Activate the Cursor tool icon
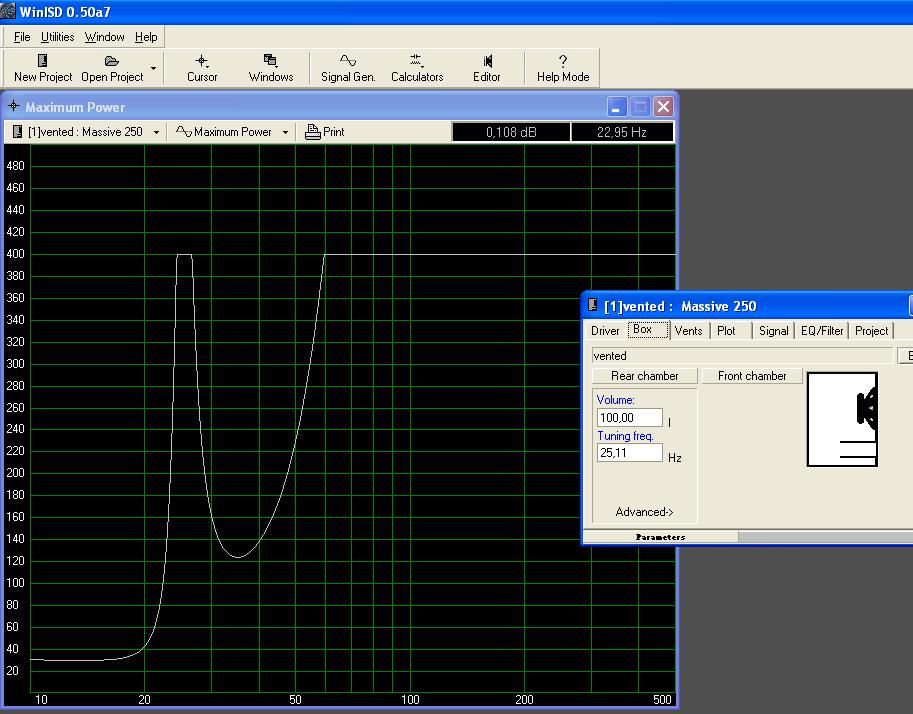The width and height of the screenshot is (913, 714). coord(202,61)
